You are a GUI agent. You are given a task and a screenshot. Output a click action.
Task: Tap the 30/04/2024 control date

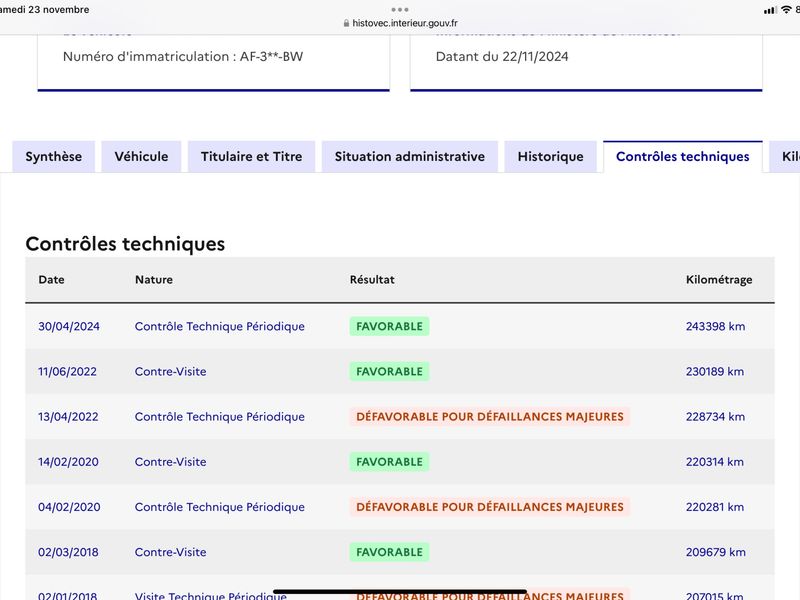[69, 326]
